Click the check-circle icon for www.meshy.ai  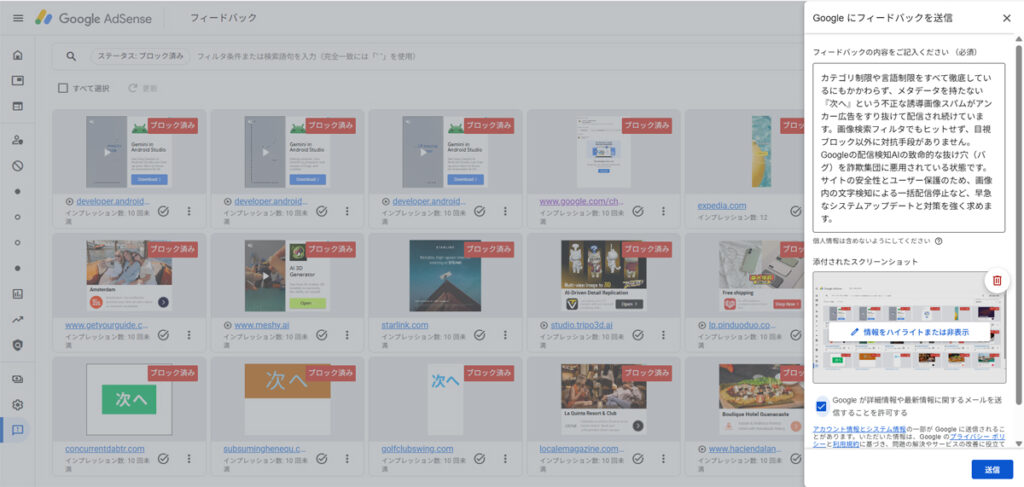coord(322,334)
